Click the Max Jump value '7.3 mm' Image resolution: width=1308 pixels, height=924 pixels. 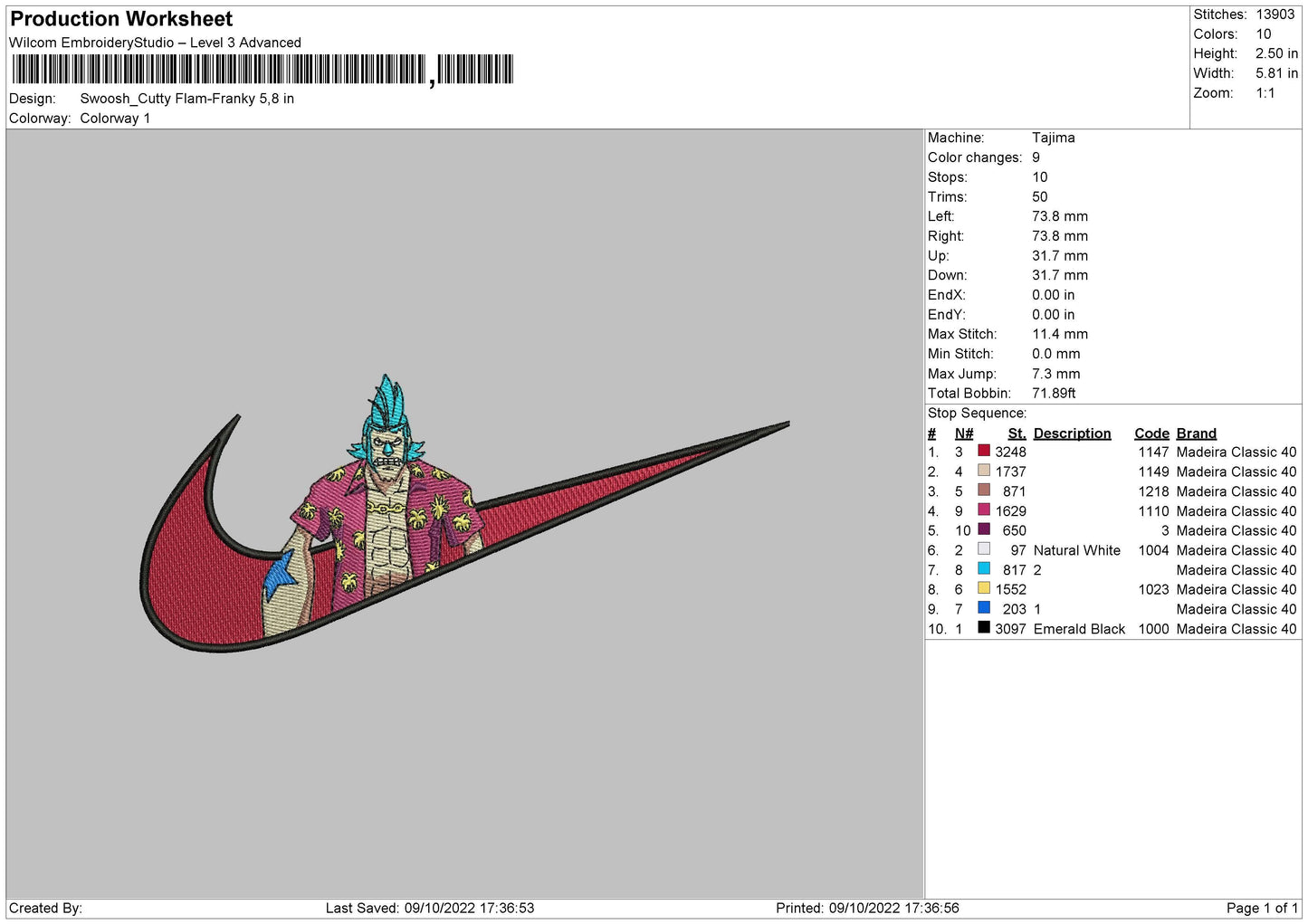(x=1056, y=374)
